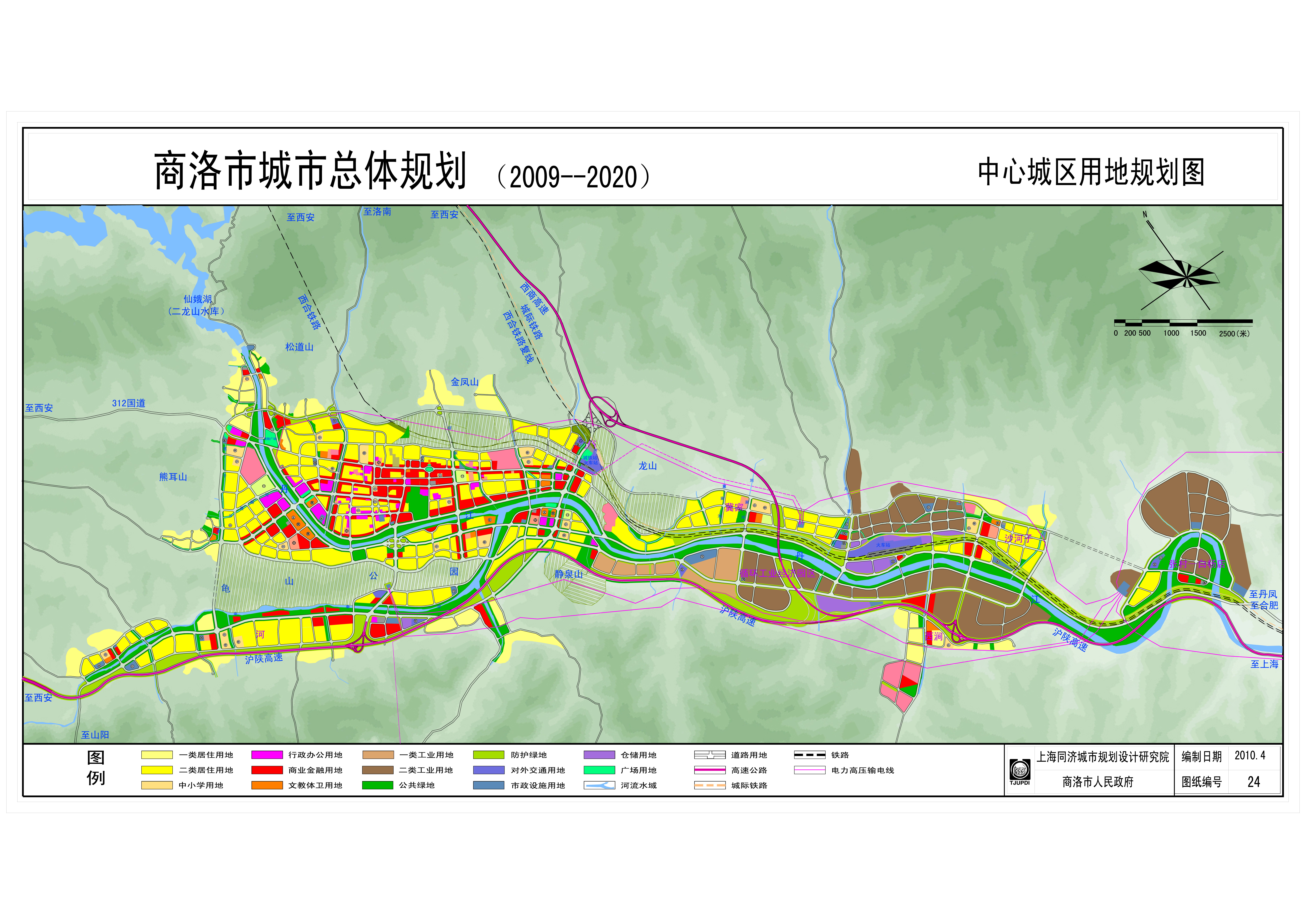Screen dimensions: 1306x924
Task: Click the 静泉山 label on map
Action: 569,574
